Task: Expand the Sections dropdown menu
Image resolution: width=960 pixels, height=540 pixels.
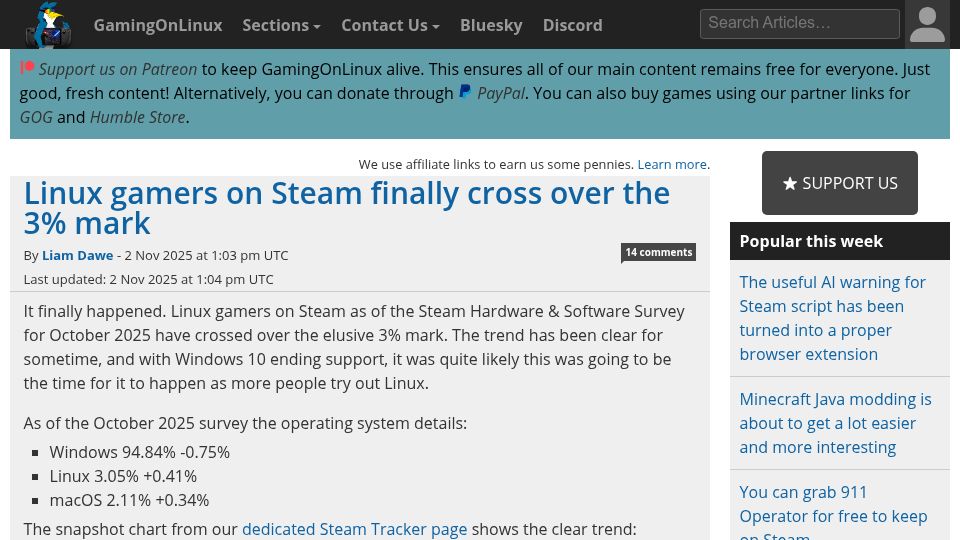Action: pos(281,25)
